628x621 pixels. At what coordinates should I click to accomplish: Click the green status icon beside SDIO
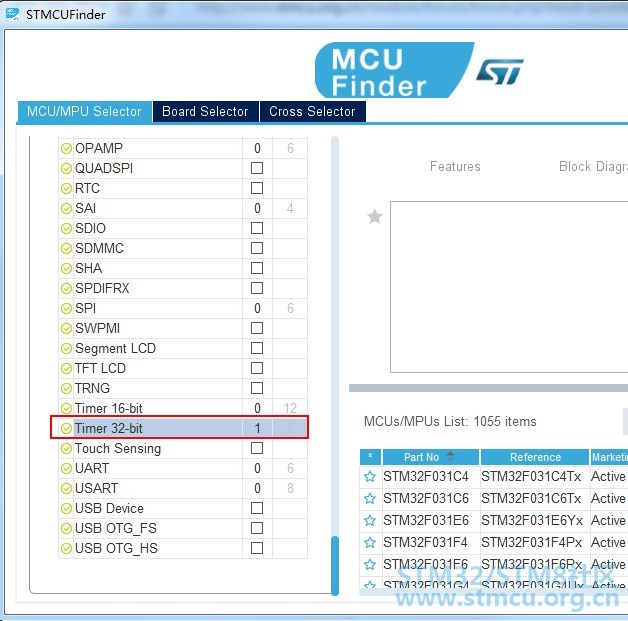[x=66, y=228]
